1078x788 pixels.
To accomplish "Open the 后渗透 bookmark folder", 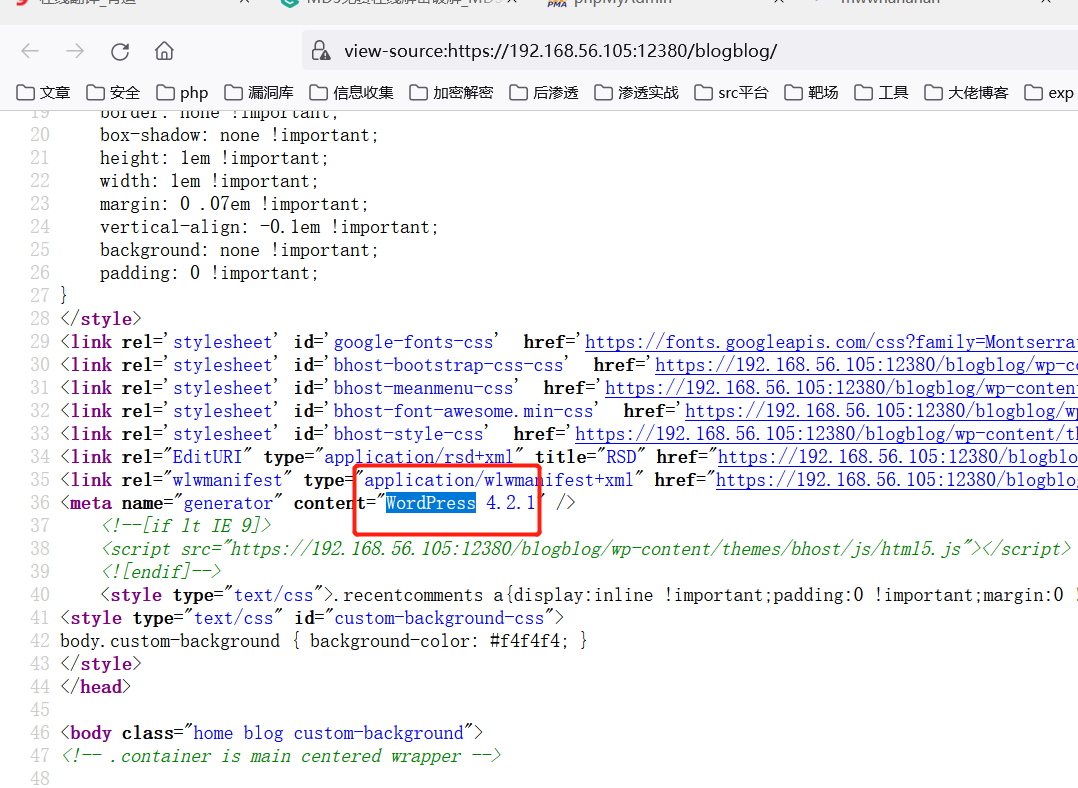I will pos(544,92).
